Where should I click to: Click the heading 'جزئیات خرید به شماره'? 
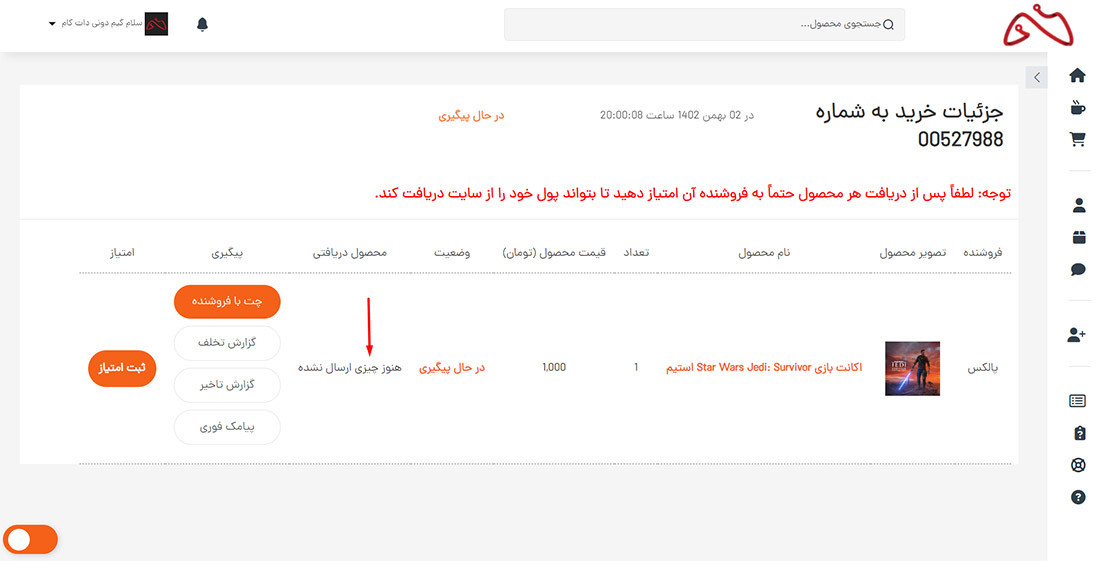click(910, 112)
